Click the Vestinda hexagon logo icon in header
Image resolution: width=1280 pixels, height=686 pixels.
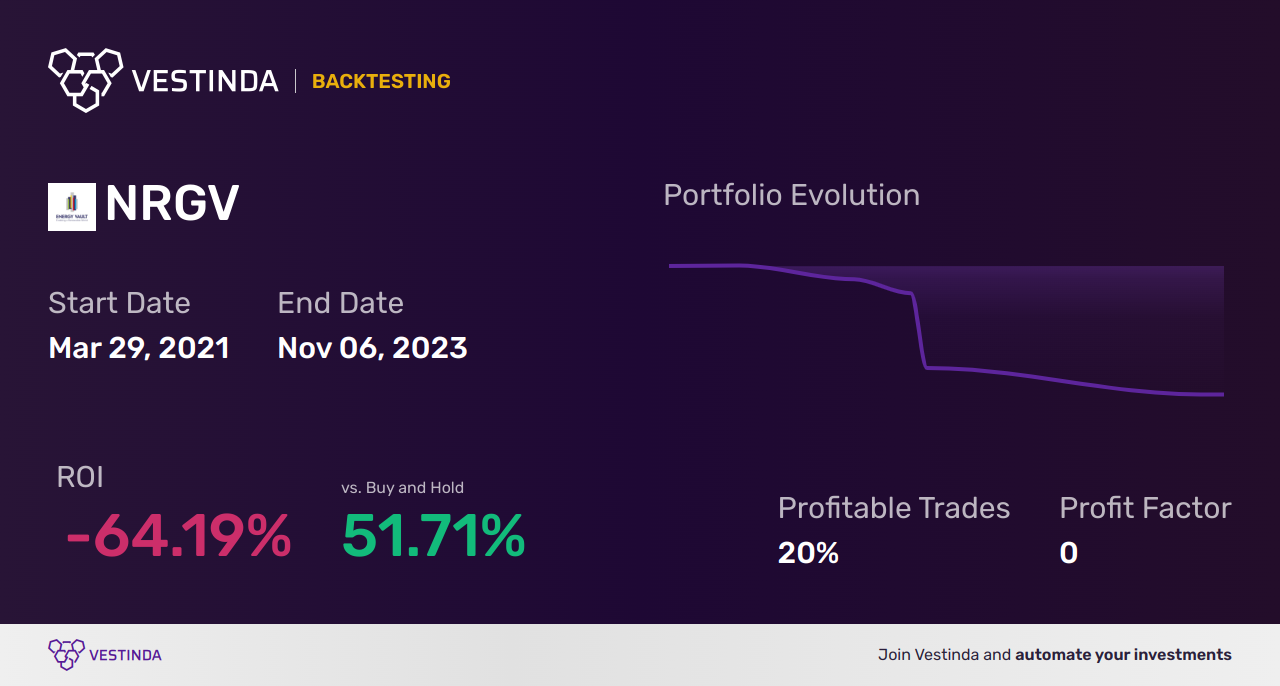click(85, 79)
